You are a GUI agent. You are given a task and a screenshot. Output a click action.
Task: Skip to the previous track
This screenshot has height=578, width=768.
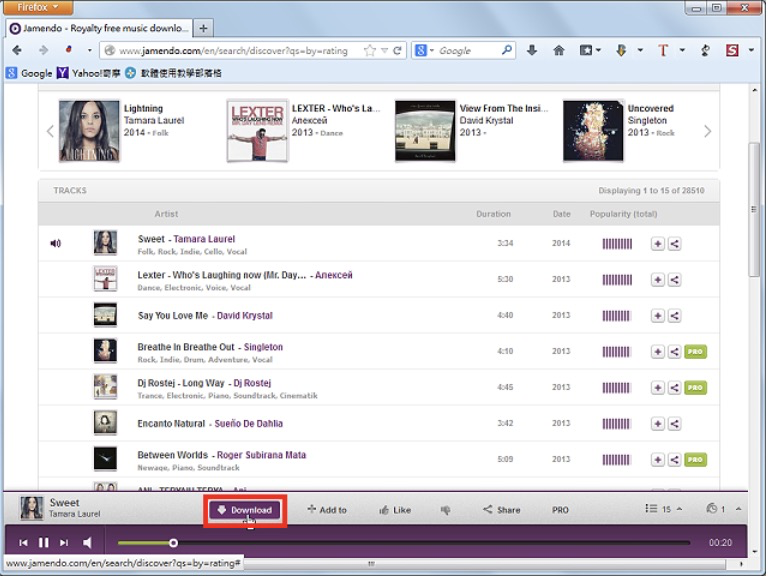[23, 542]
